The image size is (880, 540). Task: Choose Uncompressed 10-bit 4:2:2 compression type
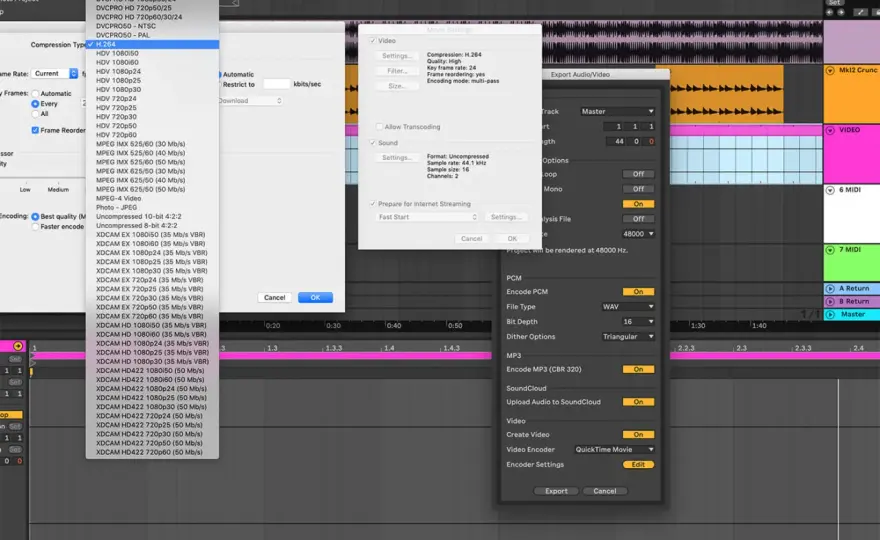(x=152, y=217)
